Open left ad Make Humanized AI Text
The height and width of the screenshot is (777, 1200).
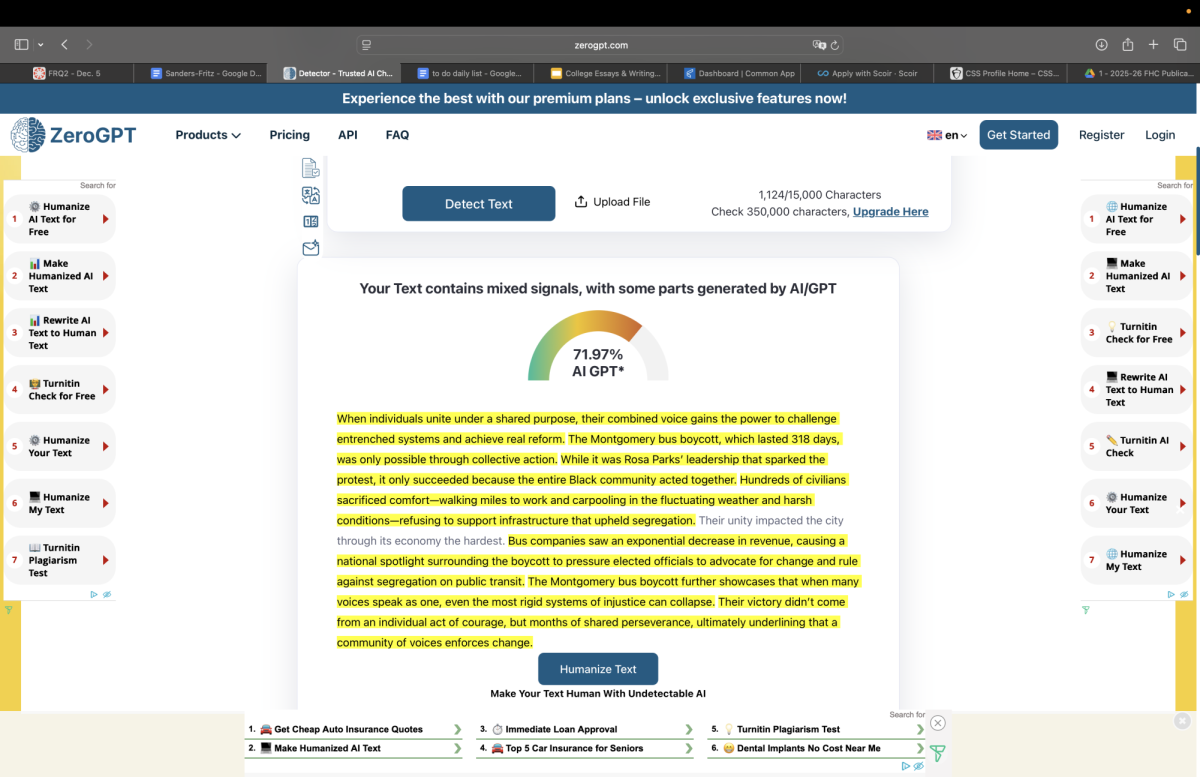pyautogui.click(x=61, y=276)
